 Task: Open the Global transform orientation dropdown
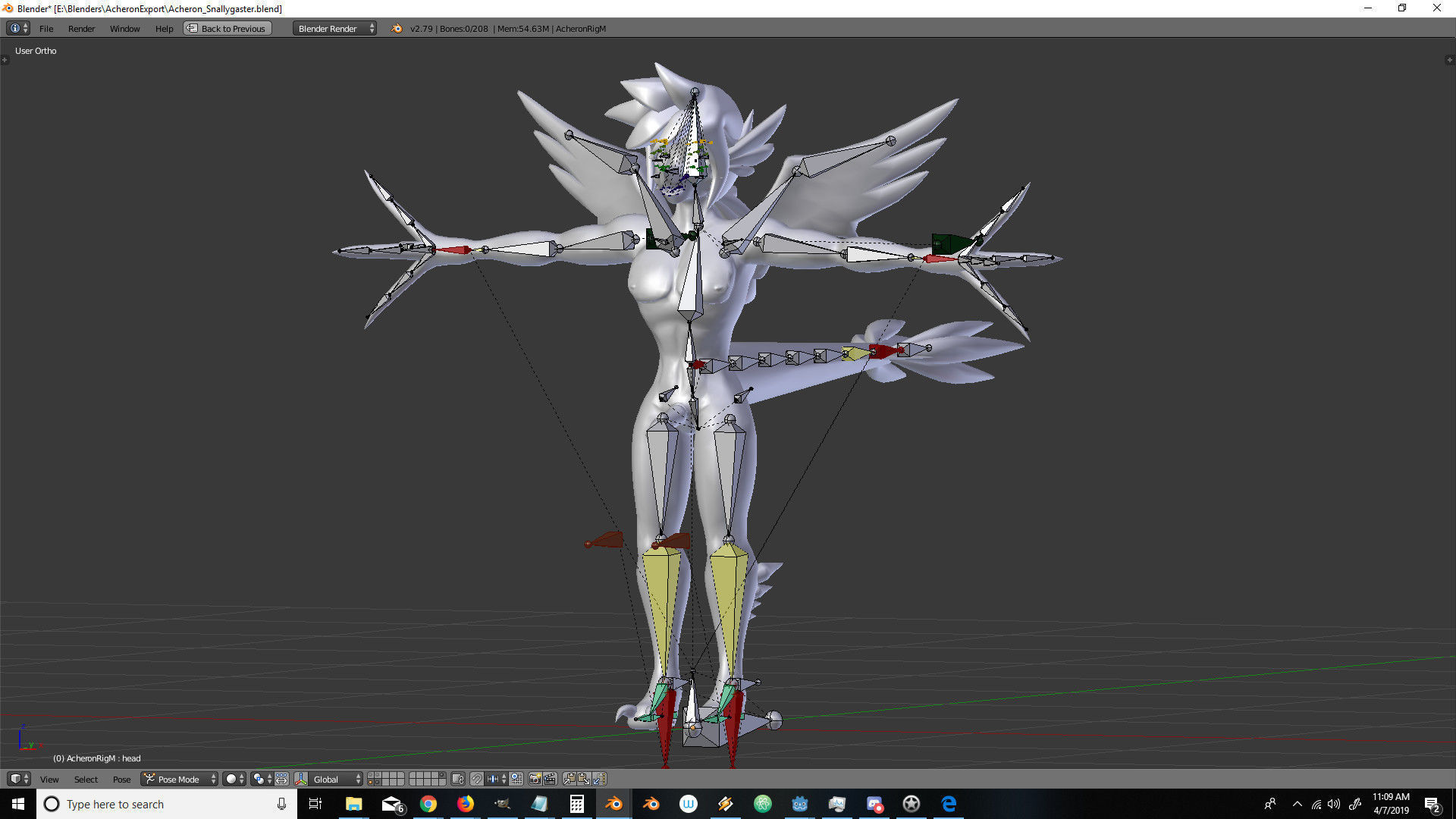point(336,779)
